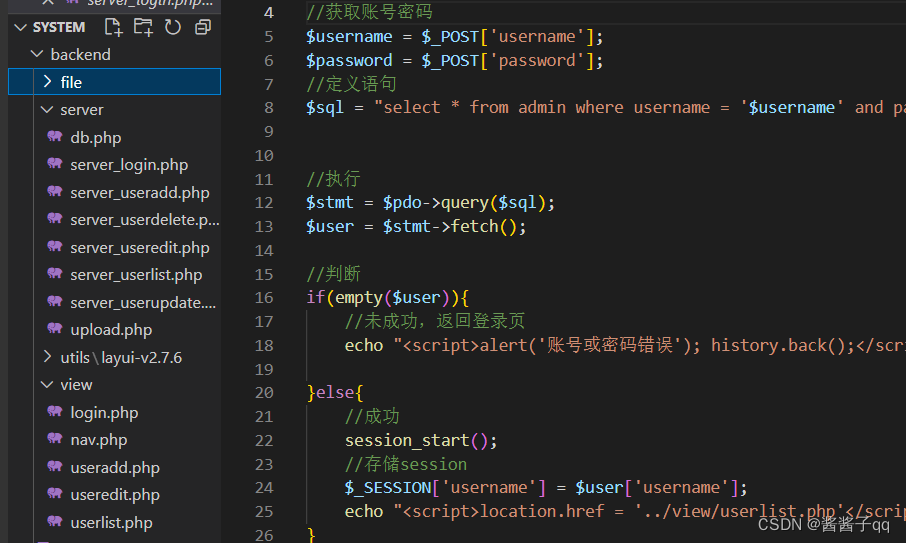Collapse the server folder
The width and height of the screenshot is (906, 543).
coord(47,109)
